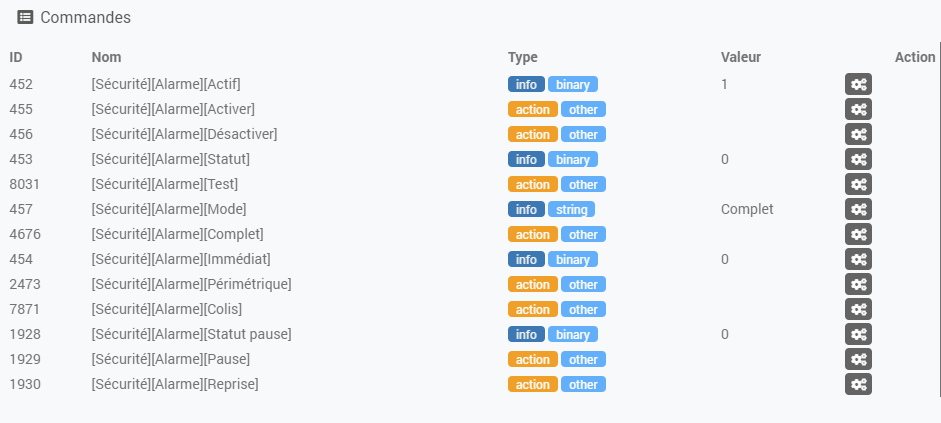Click the action tag on Test row
The height and width of the screenshot is (423, 941).
click(x=533, y=184)
